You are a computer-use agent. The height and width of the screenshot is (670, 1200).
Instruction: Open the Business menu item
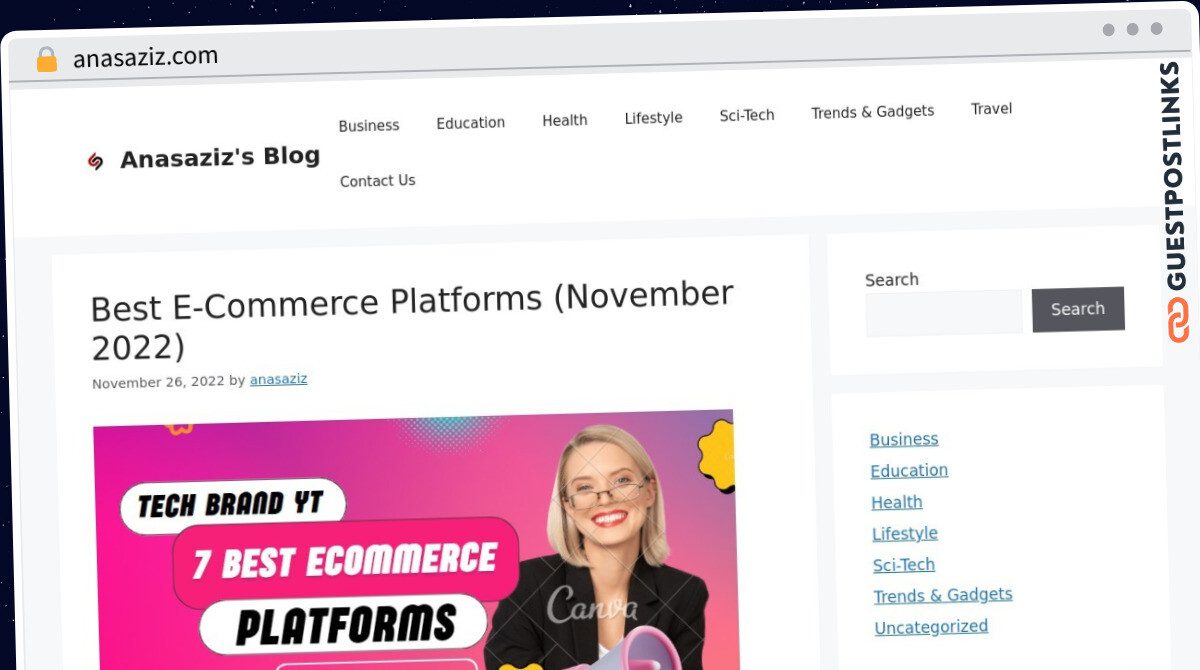[369, 126]
